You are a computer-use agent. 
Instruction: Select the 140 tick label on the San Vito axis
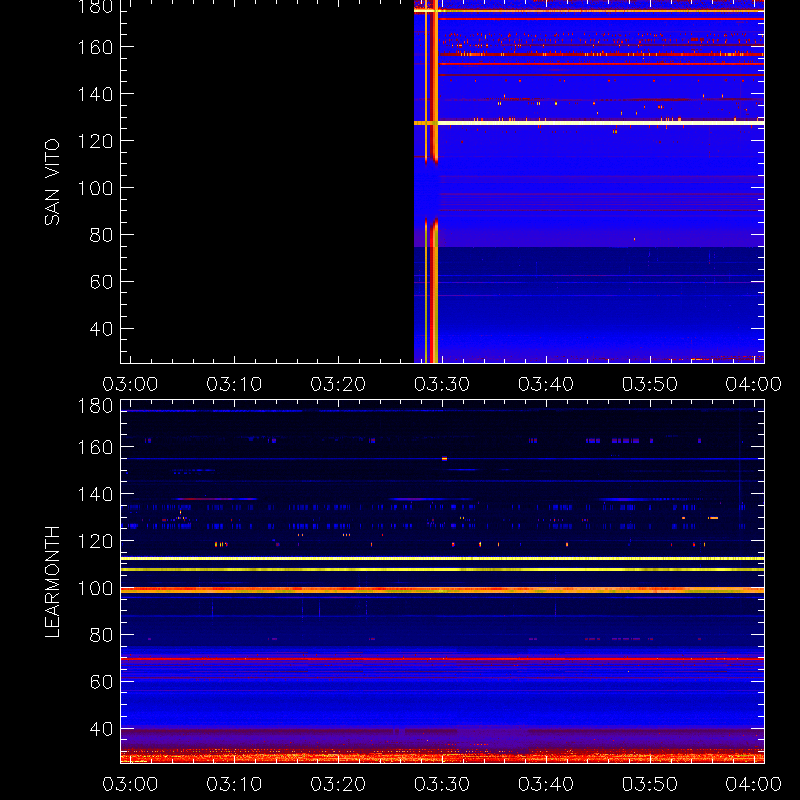pyautogui.click(x=95, y=94)
